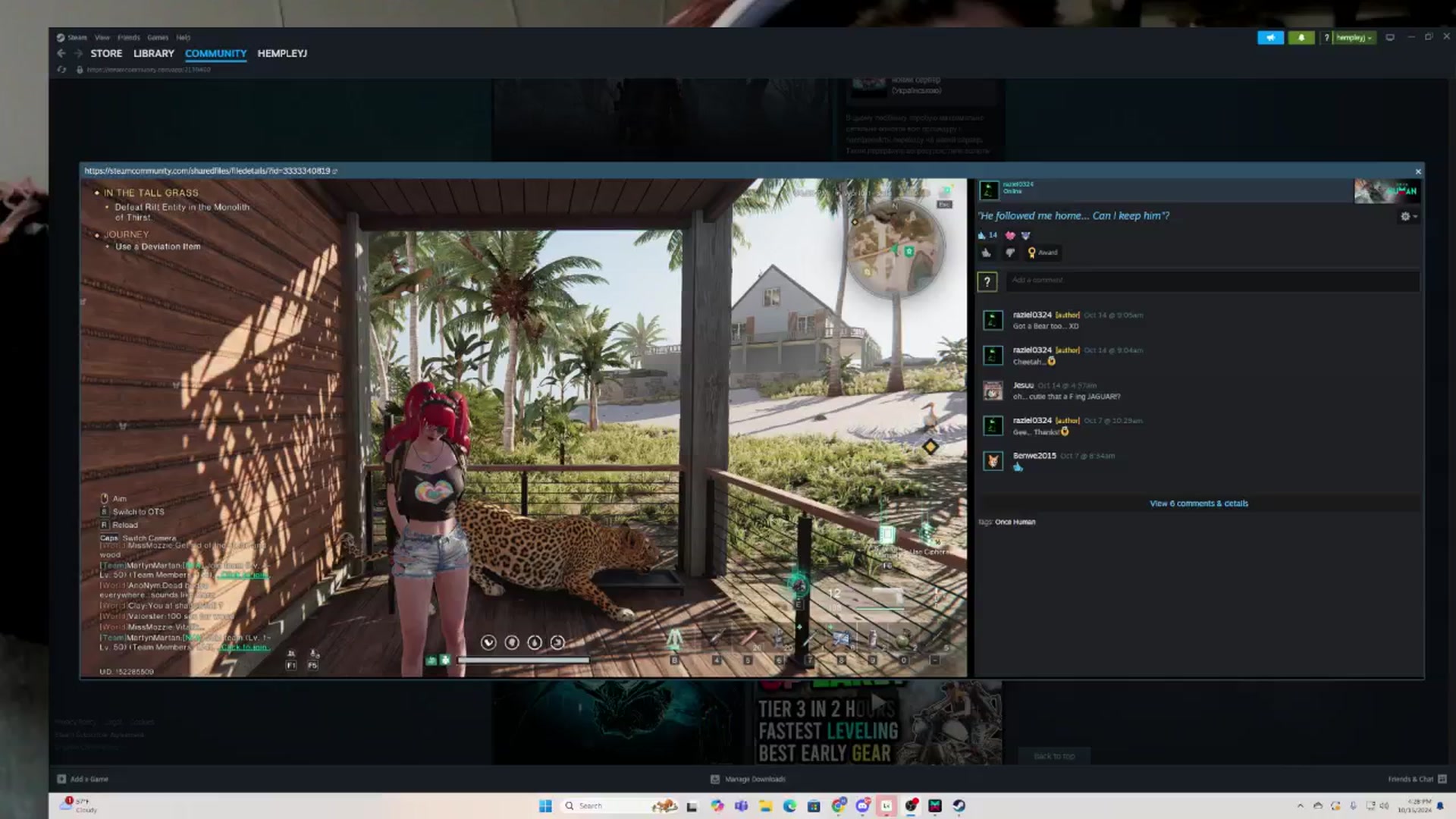
Task: Click the Big Picture mode icon
Action: (x=1390, y=37)
